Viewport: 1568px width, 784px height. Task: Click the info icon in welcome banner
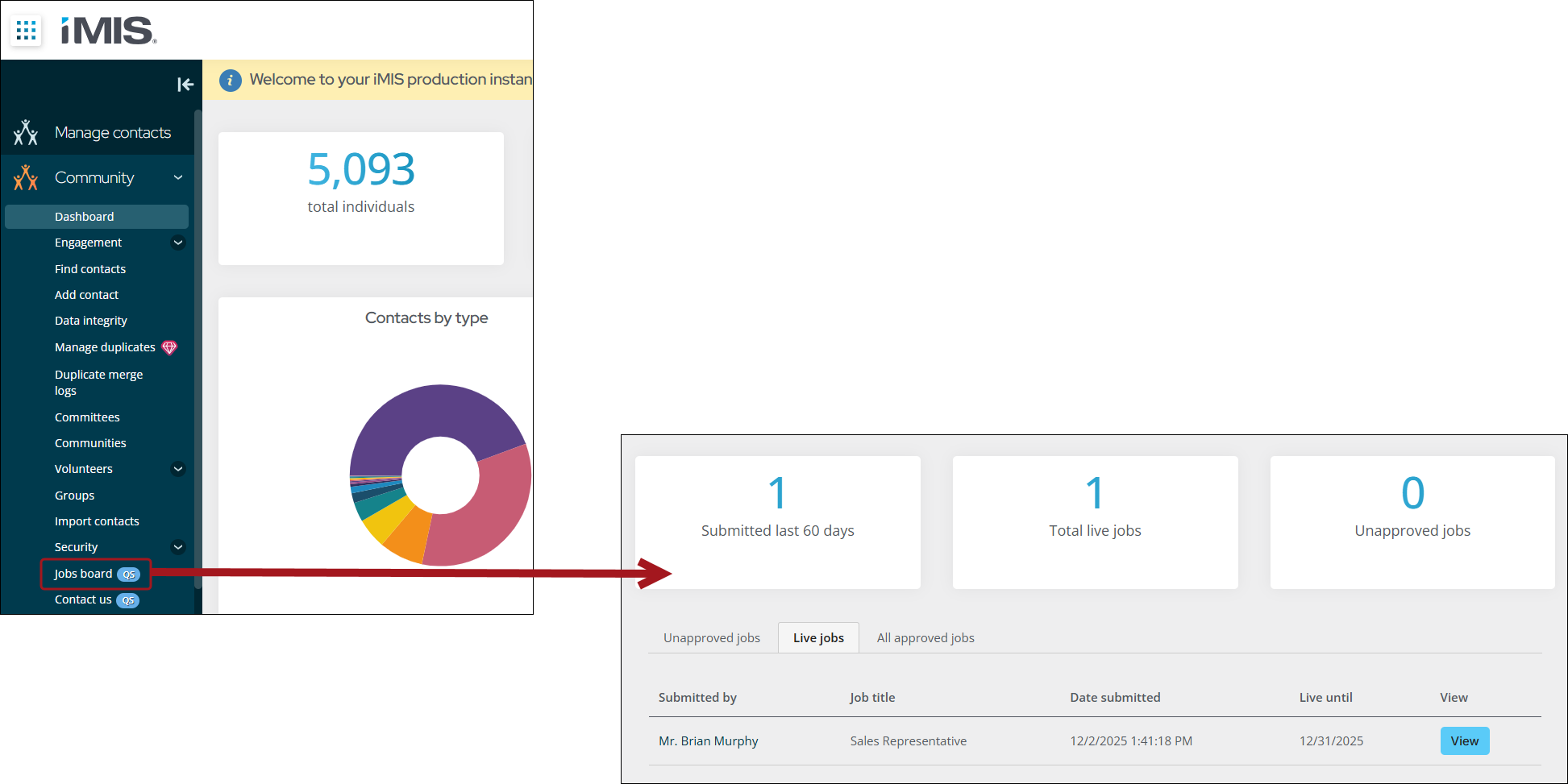point(231,80)
